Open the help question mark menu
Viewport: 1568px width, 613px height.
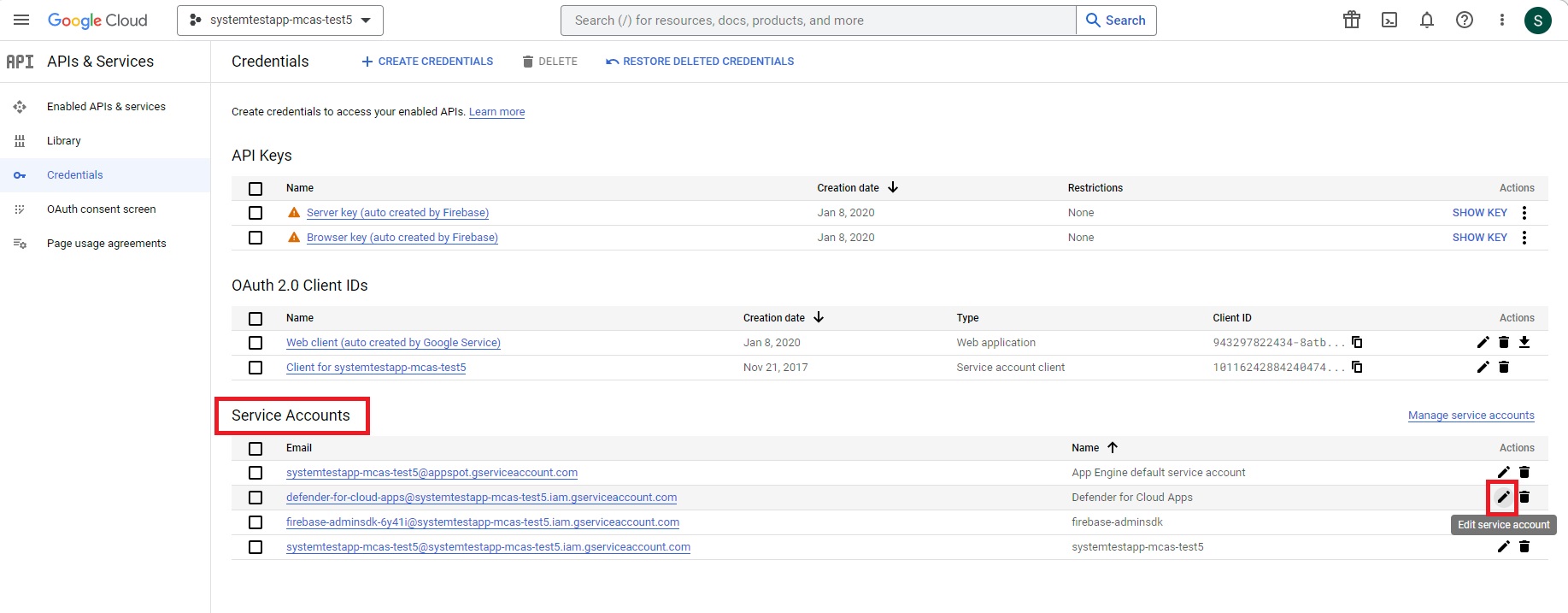[1465, 20]
